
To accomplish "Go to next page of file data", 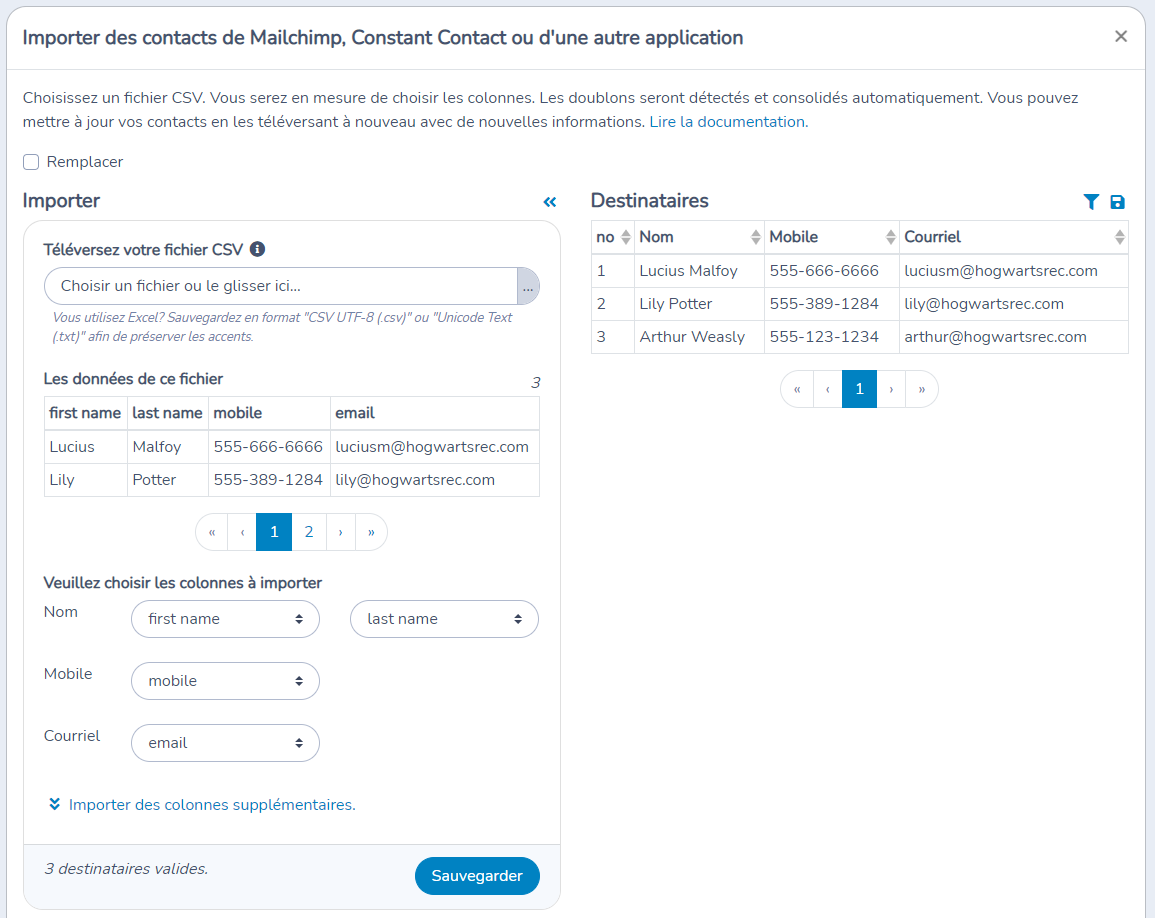I will (340, 532).
